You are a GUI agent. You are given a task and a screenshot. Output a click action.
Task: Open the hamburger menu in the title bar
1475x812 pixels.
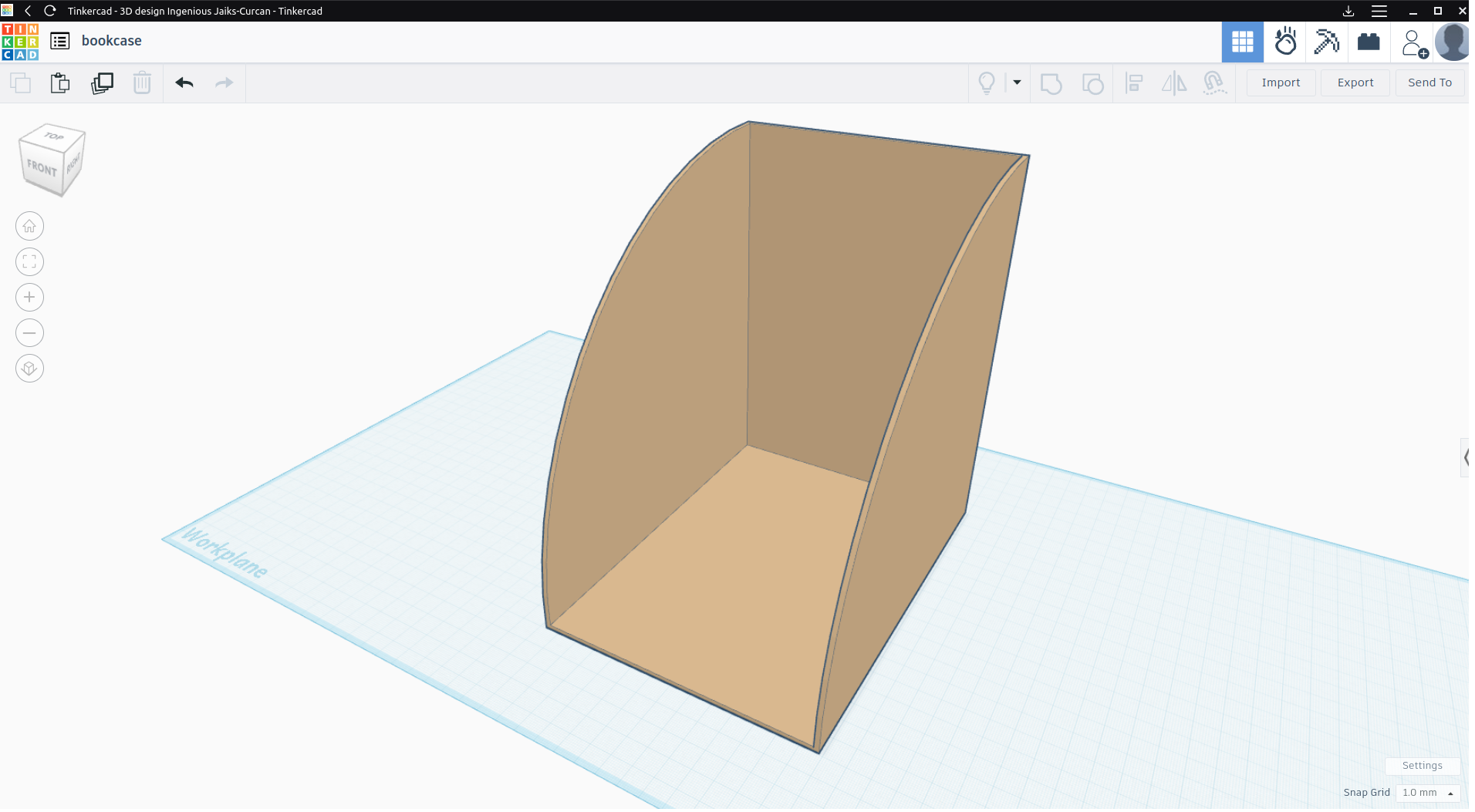[1379, 11]
